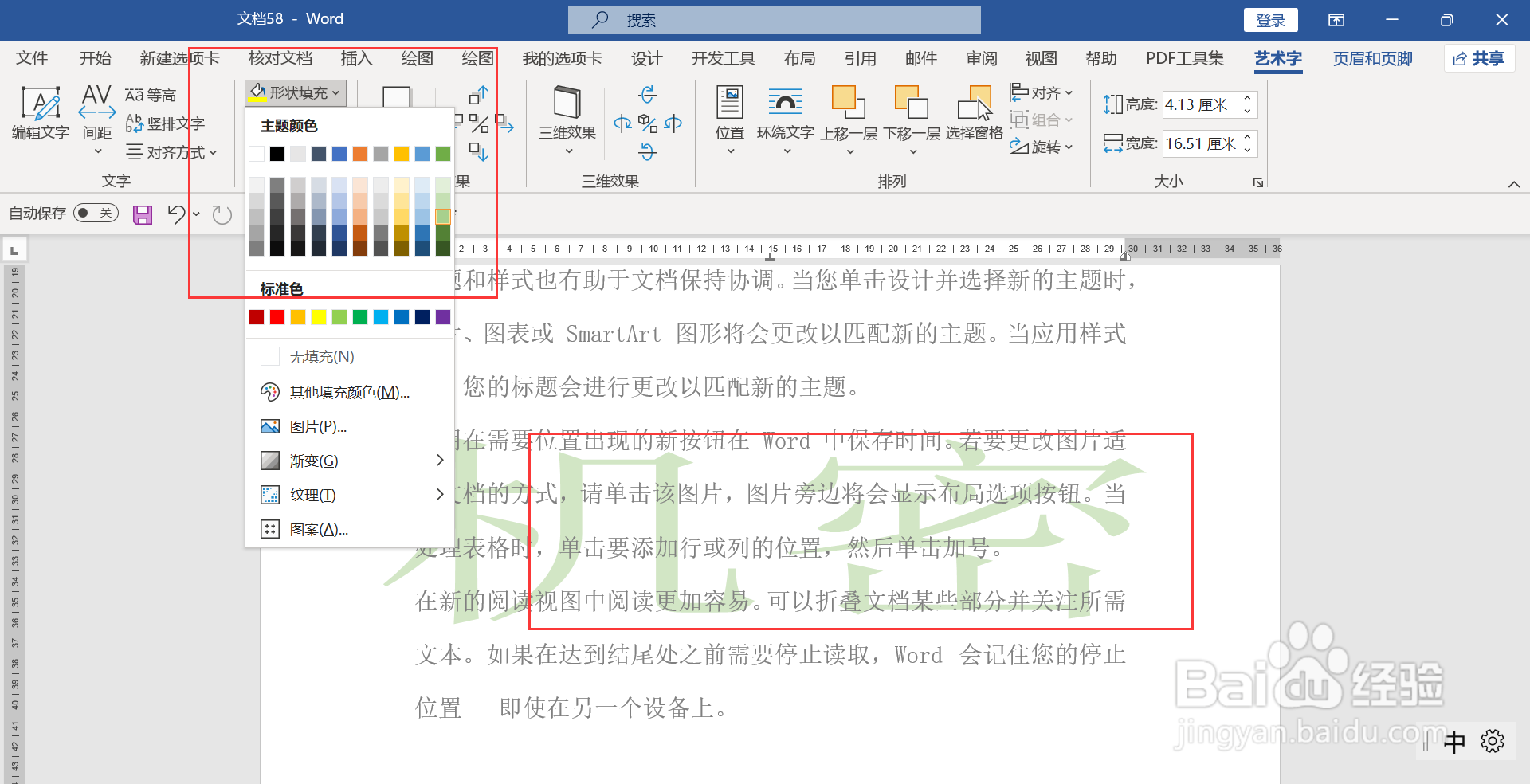This screenshot has height=784, width=1530.
Task: Click the Tilt Up icon in 3D effects
Action: (x=648, y=95)
